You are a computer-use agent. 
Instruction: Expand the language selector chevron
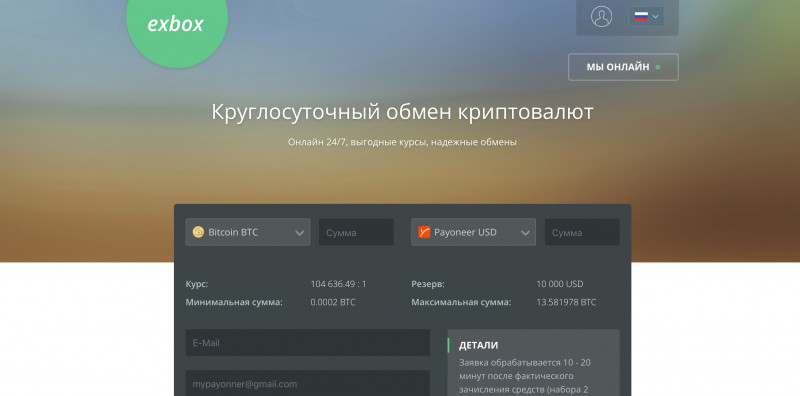click(656, 16)
